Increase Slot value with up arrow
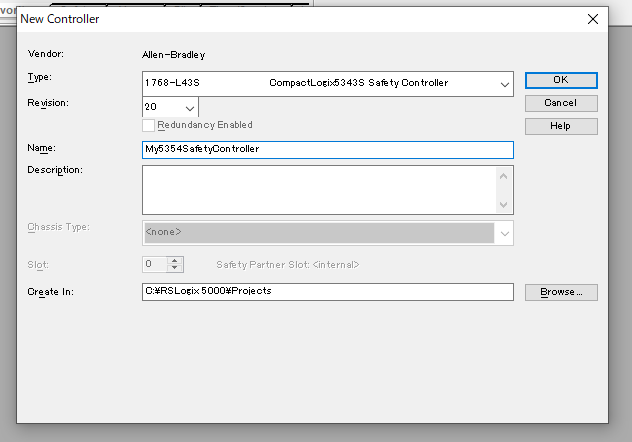 point(175,261)
